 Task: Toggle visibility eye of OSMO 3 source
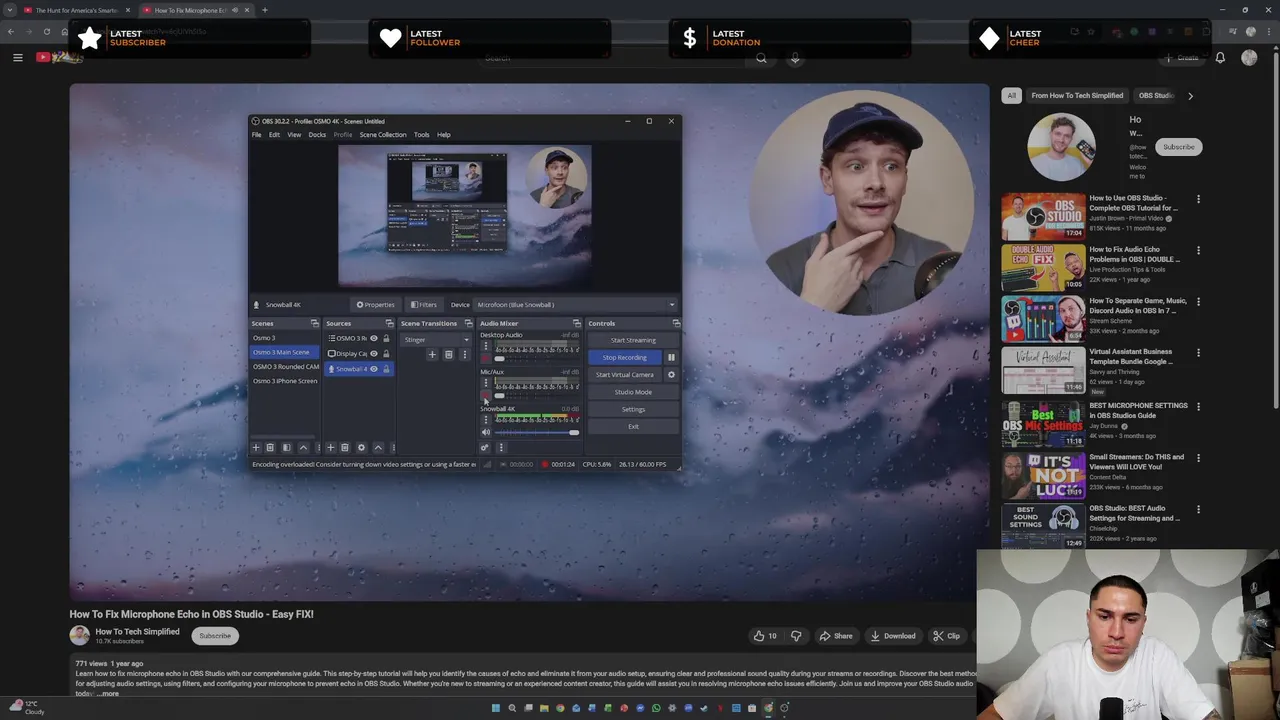coord(374,338)
